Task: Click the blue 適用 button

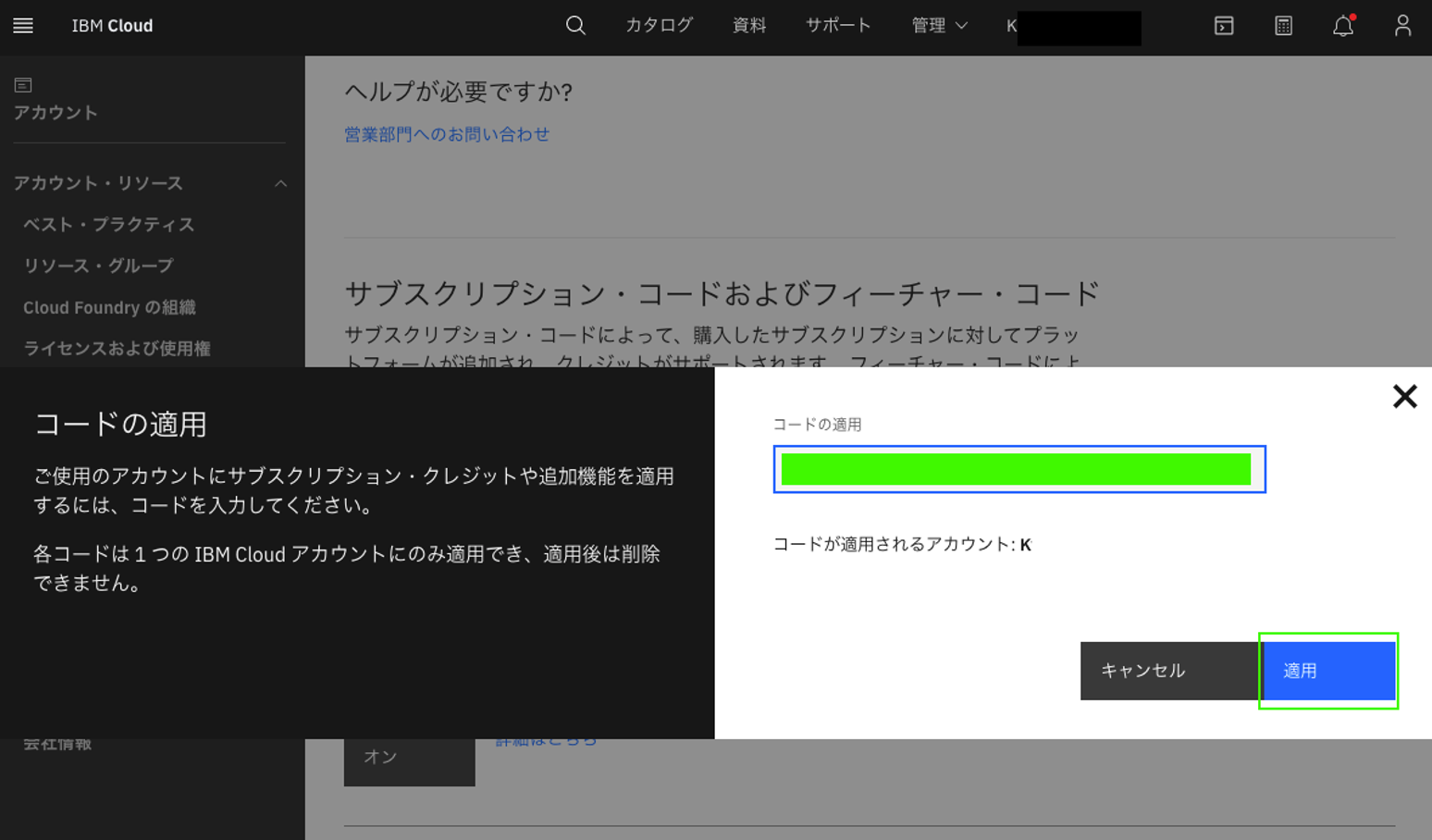Action: click(1328, 671)
